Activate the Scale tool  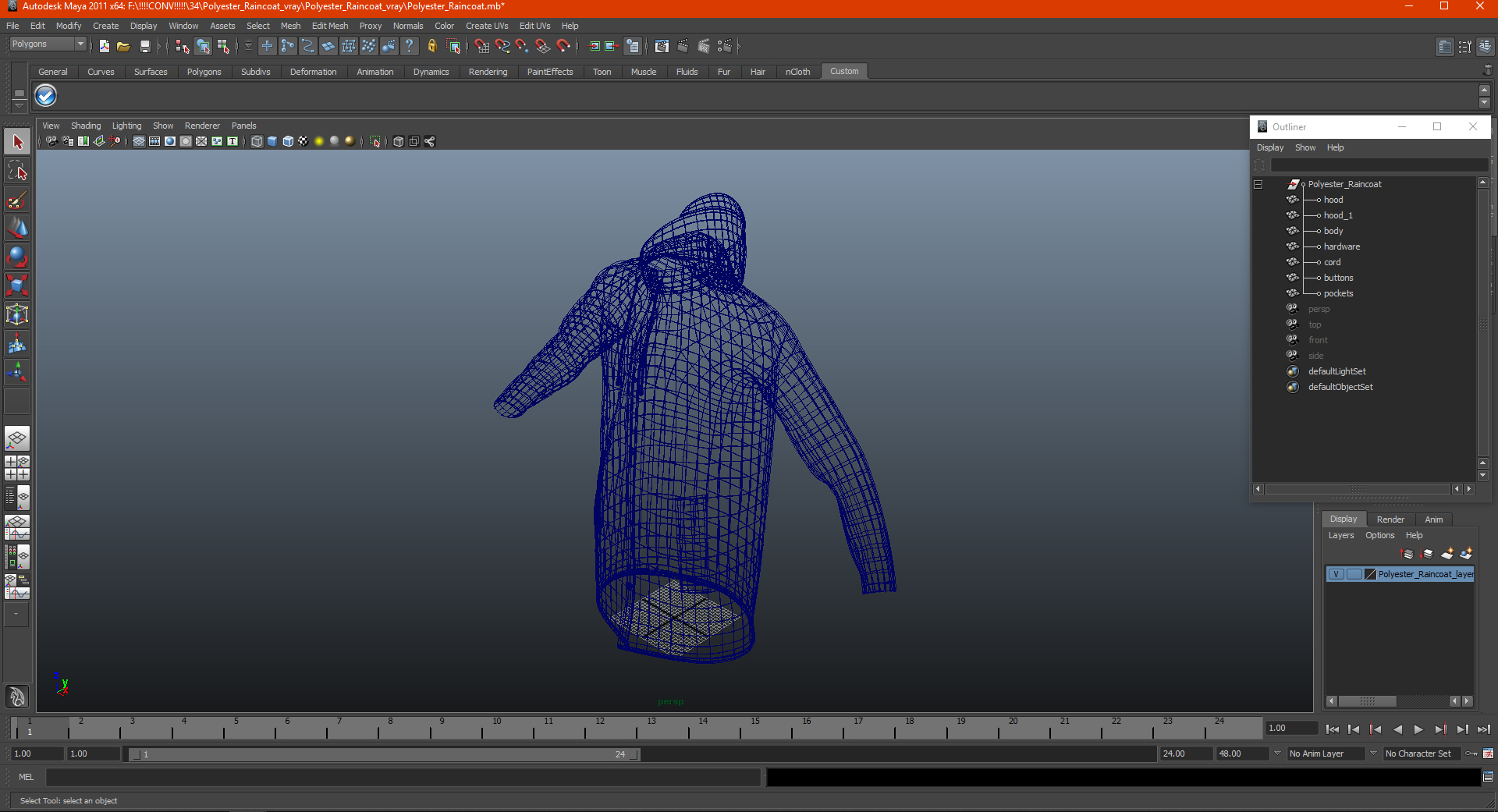pos(17,285)
